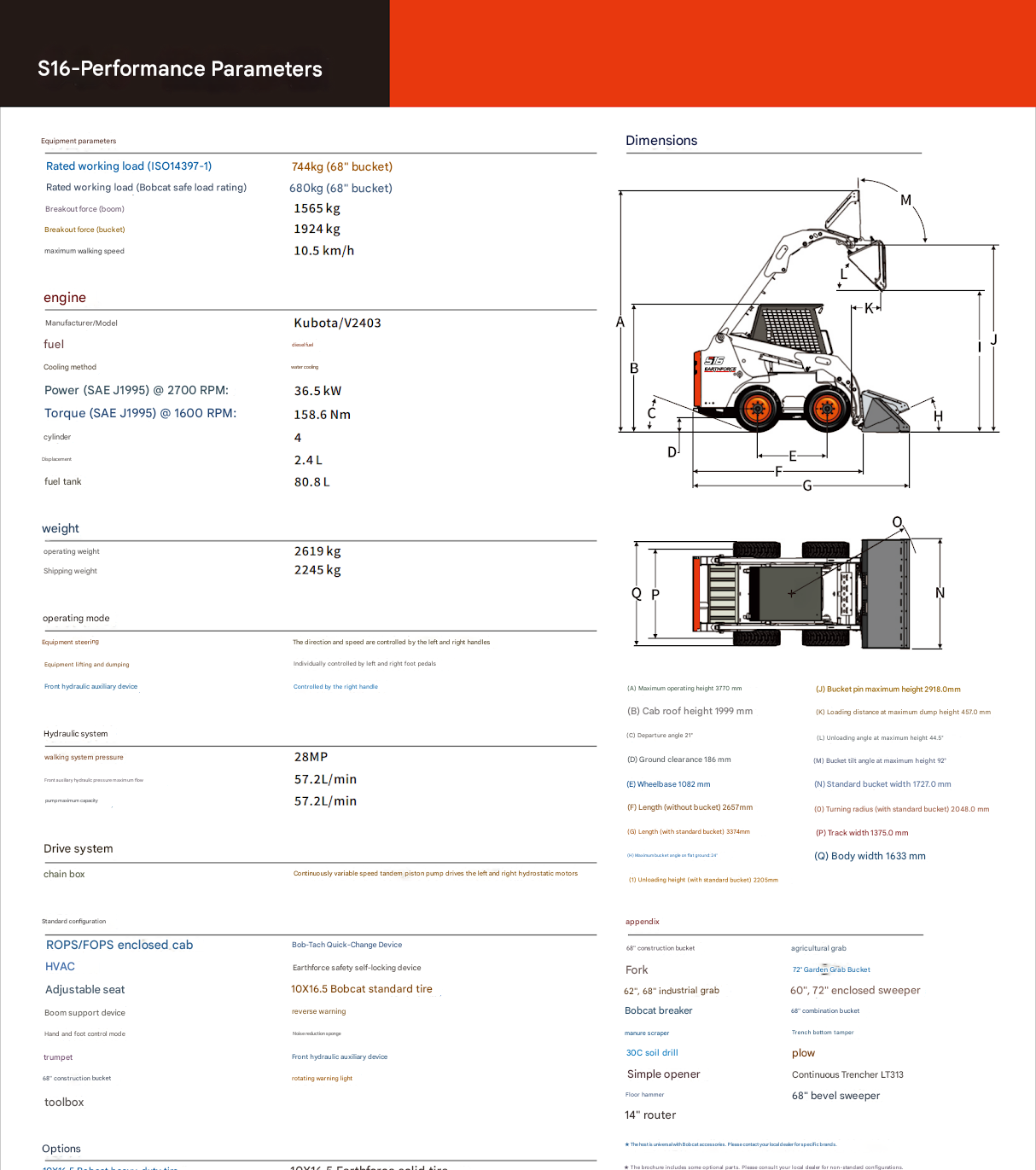Select the "30C soil drill" attachment

(652, 1053)
